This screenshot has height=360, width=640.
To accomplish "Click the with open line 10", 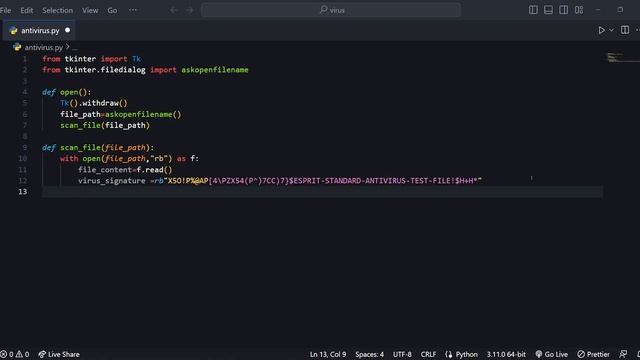I will [129, 158].
